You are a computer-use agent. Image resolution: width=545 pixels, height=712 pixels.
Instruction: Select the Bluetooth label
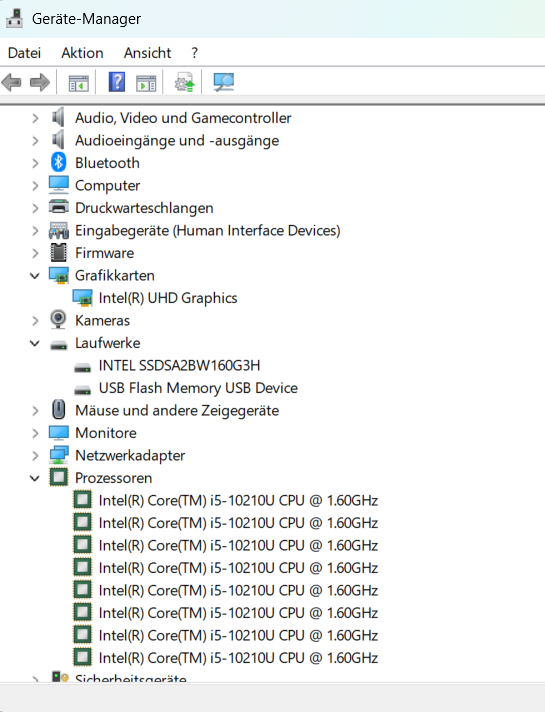pos(107,163)
